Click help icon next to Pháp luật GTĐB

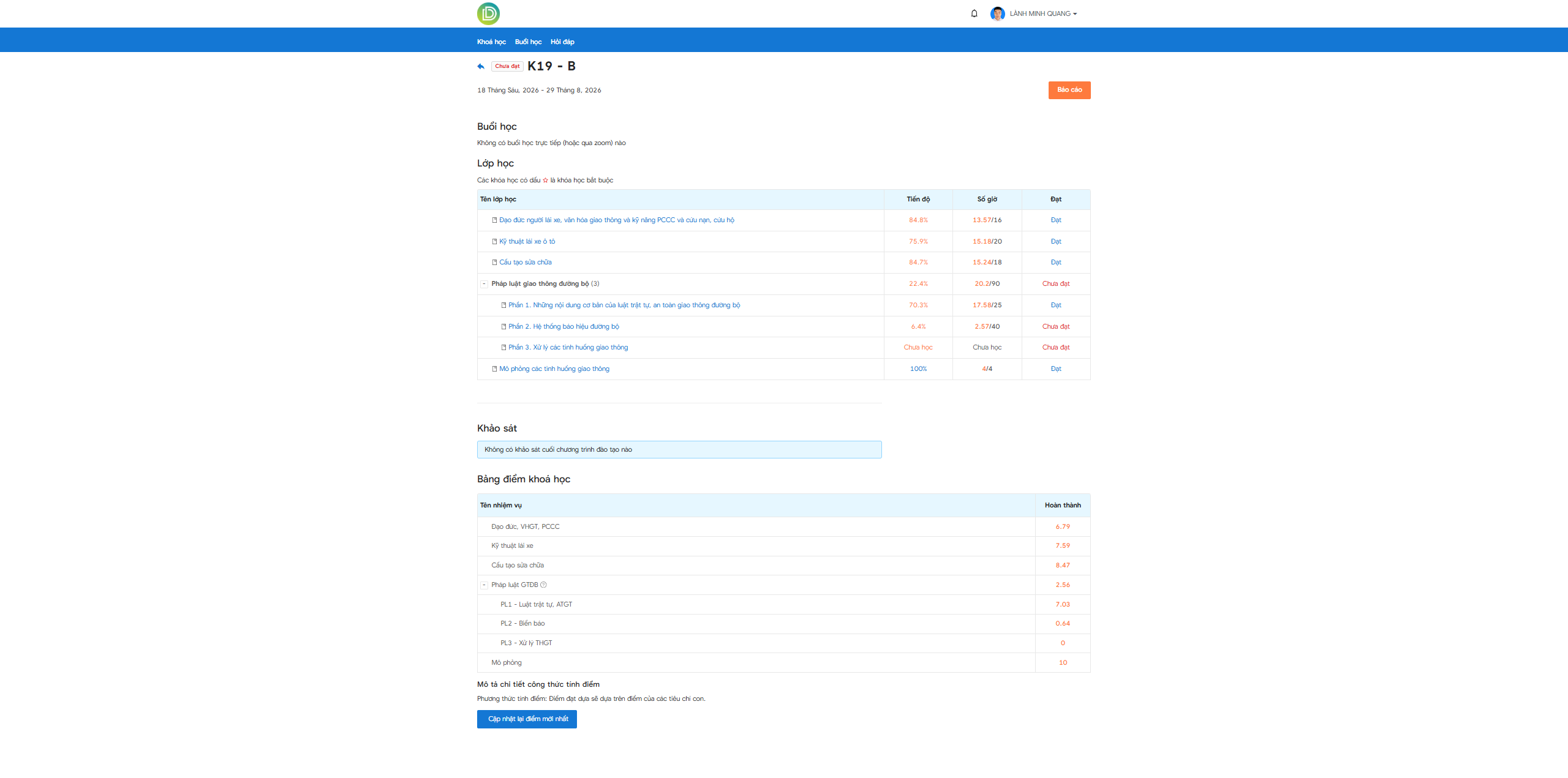pyautogui.click(x=543, y=585)
